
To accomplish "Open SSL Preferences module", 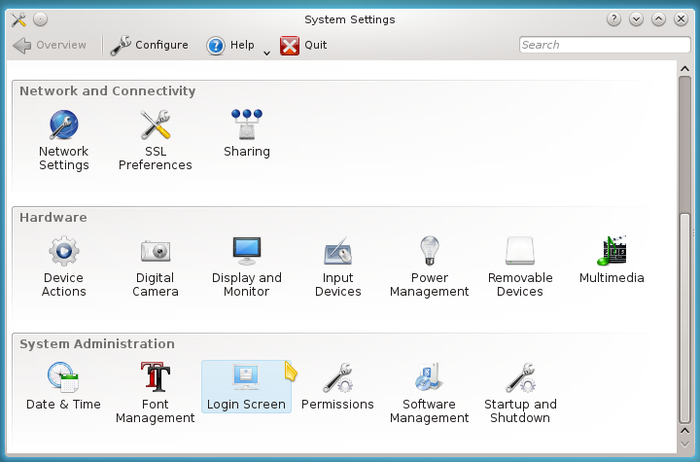I will click(x=155, y=140).
